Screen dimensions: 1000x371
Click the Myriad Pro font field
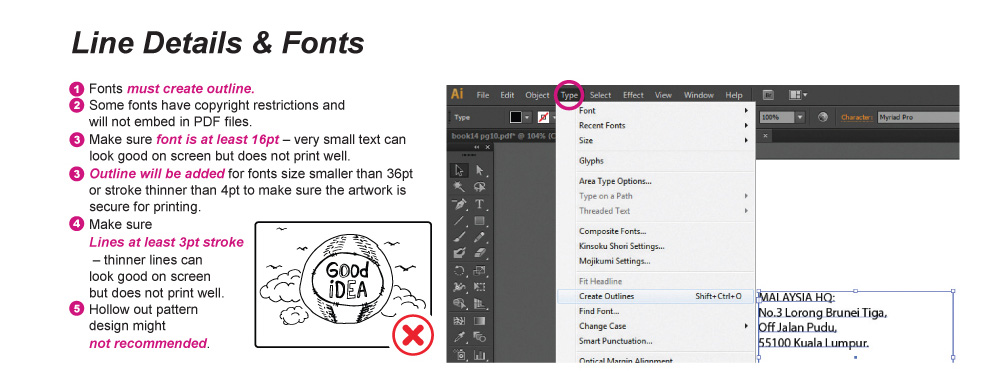click(918, 118)
